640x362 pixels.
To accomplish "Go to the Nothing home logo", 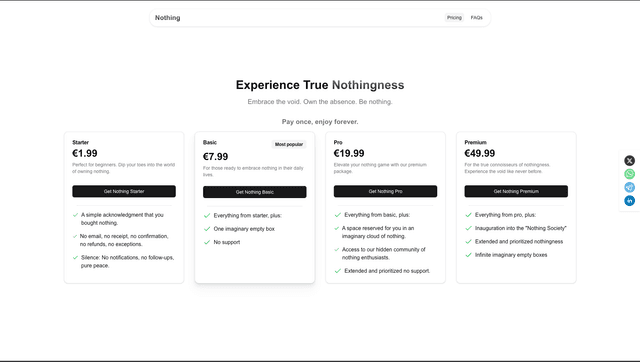I will point(167,18).
